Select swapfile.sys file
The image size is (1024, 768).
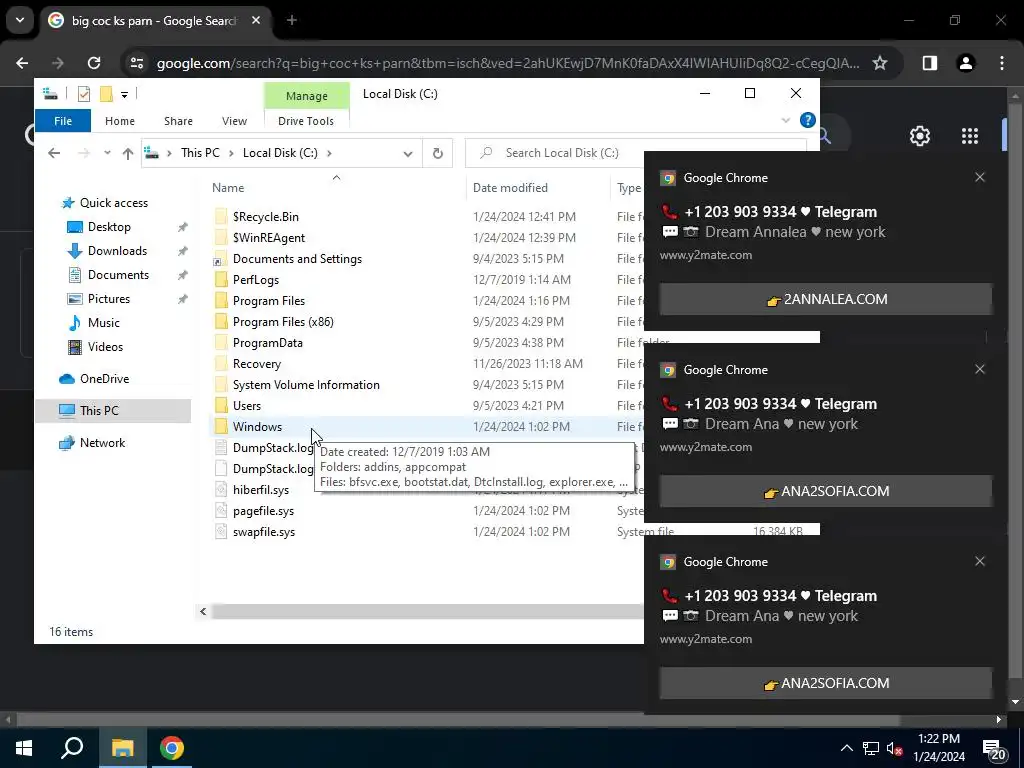(x=264, y=532)
